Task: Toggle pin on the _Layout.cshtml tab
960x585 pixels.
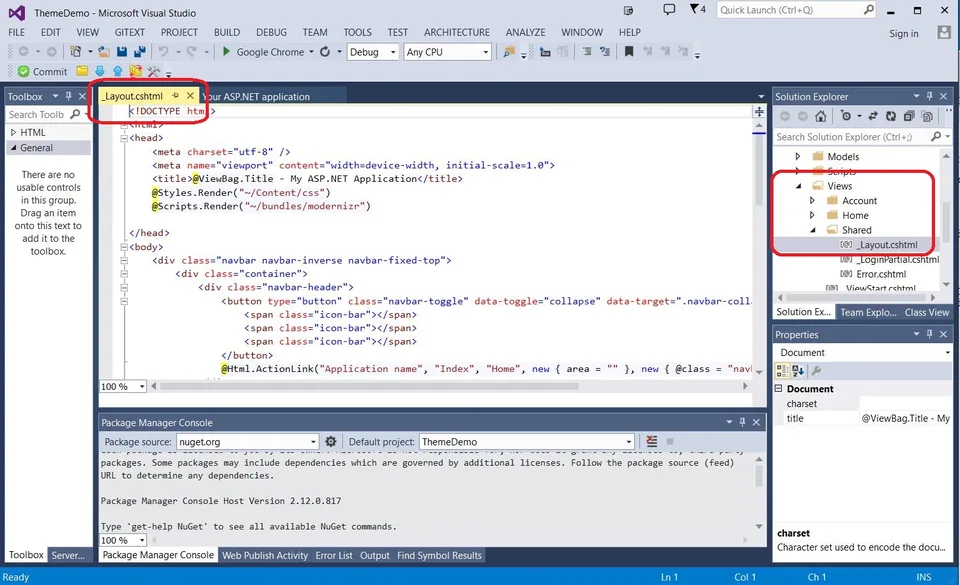Action: click(176, 95)
